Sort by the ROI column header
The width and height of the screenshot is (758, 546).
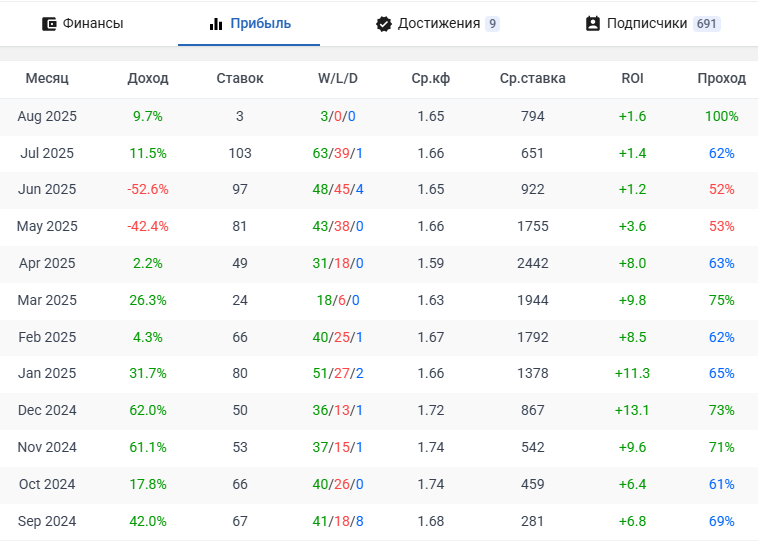(632, 78)
